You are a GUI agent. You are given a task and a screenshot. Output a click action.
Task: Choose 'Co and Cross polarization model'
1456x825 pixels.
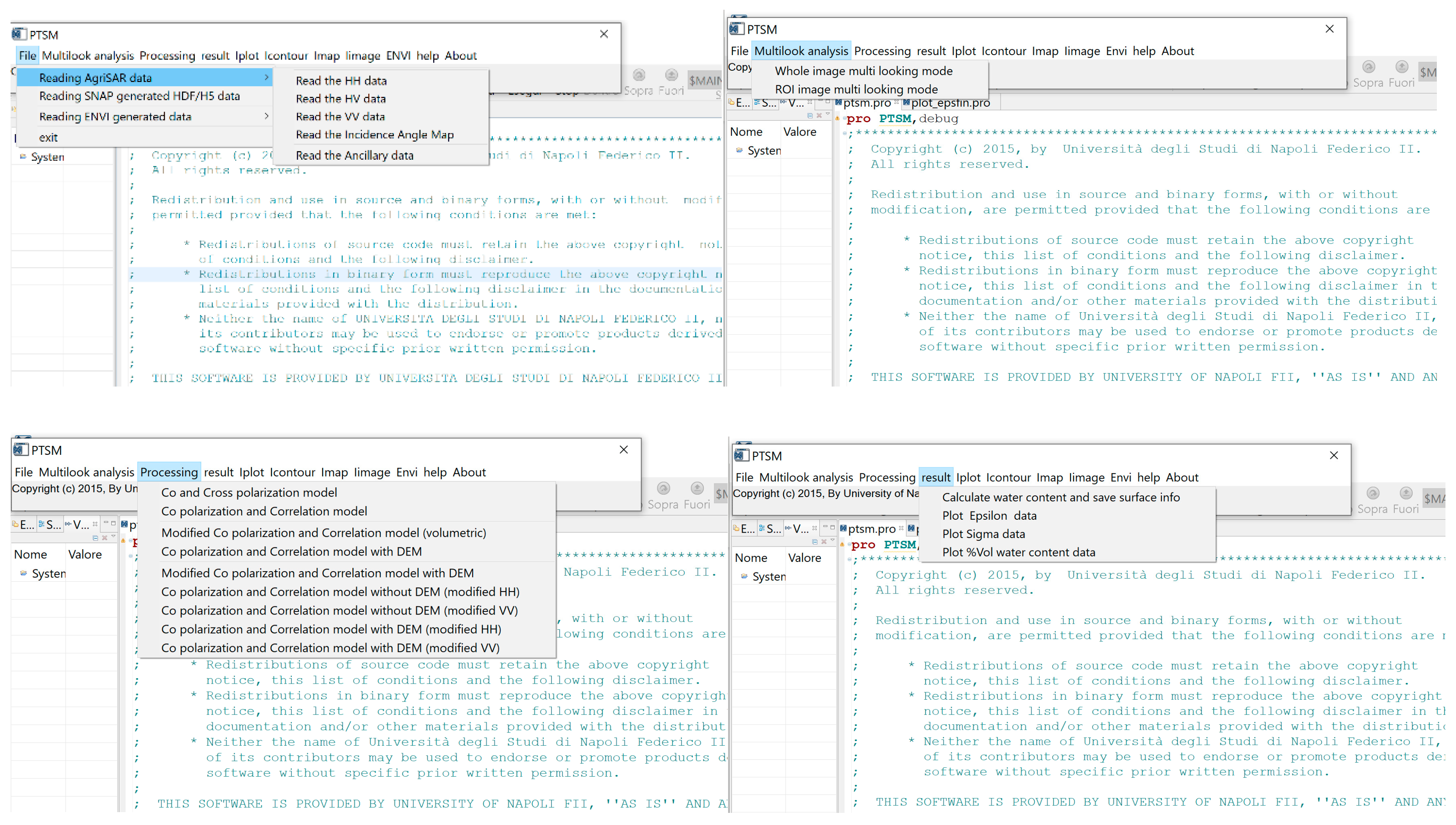[249, 492]
